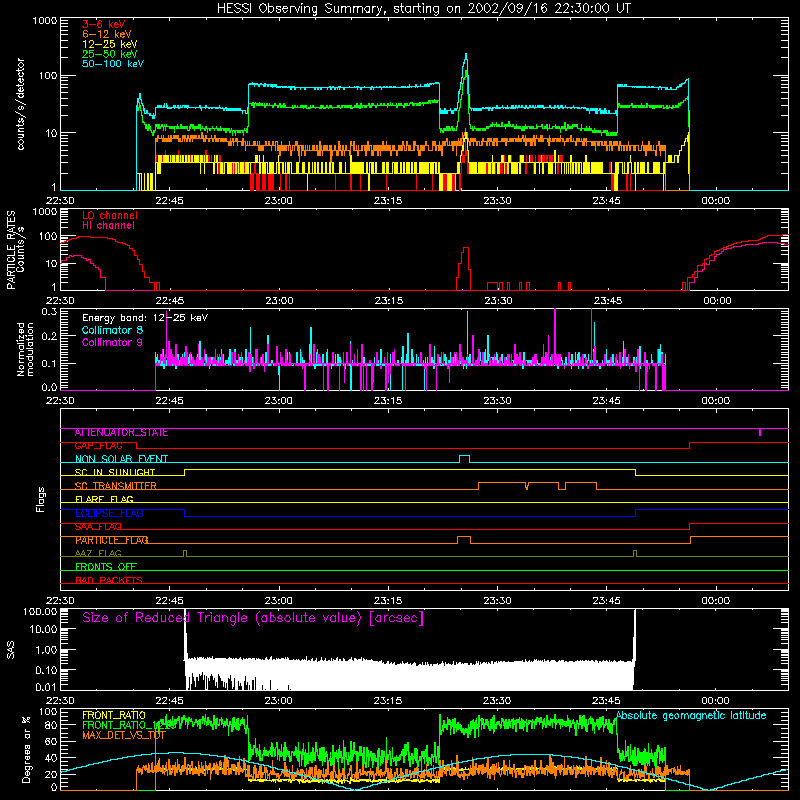The image size is (800, 800).
Task: Select the FLARE_FLAG label
Action: [104, 499]
